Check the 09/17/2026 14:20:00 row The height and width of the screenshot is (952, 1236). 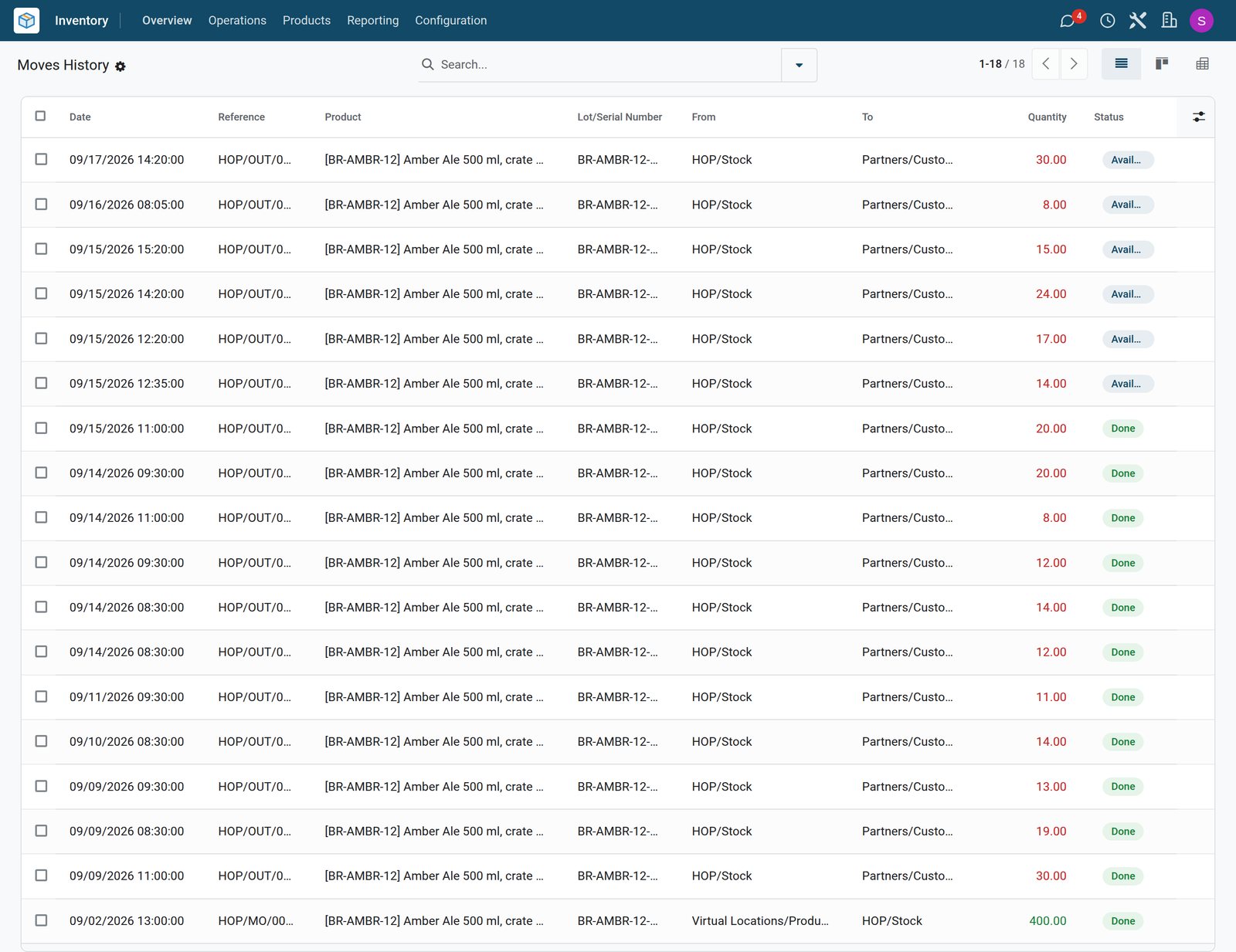click(x=41, y=159)
